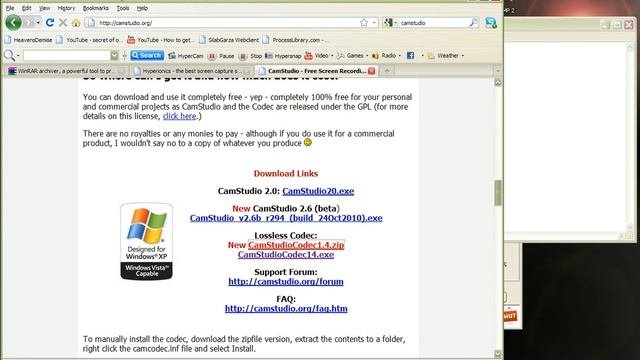Click the vertical scrollbar thumb
The height and width of the screenshot is (360, 640).
click(x=498, y=193)
